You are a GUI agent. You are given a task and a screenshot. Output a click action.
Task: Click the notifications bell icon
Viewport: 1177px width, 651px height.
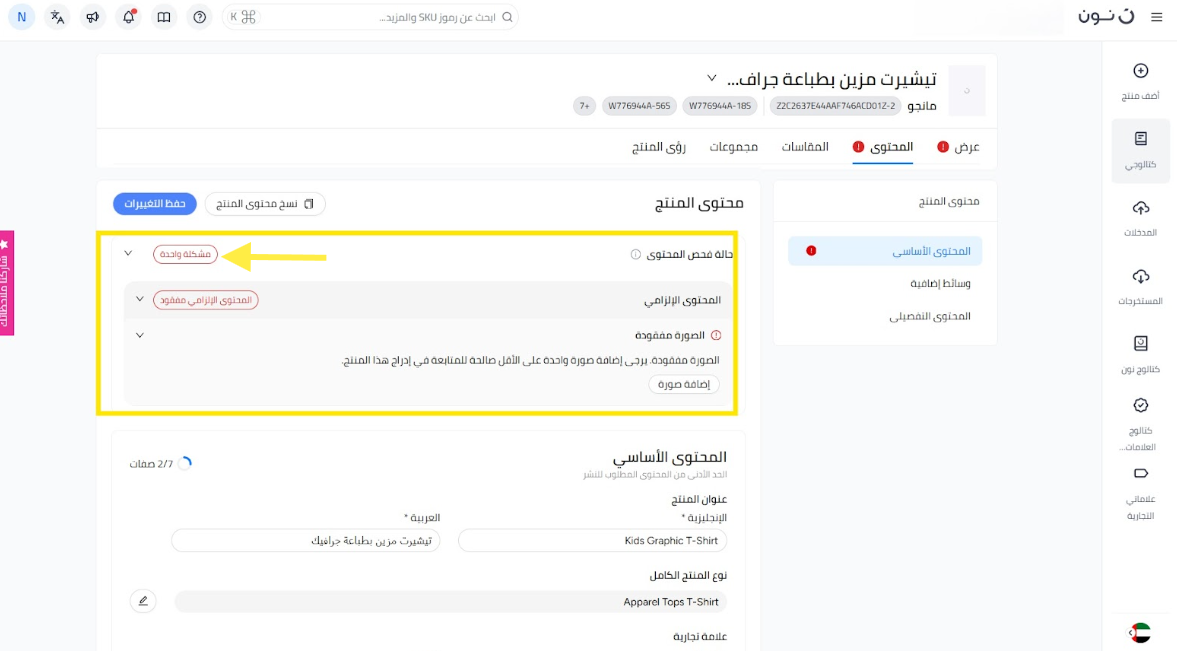(128, 17)
